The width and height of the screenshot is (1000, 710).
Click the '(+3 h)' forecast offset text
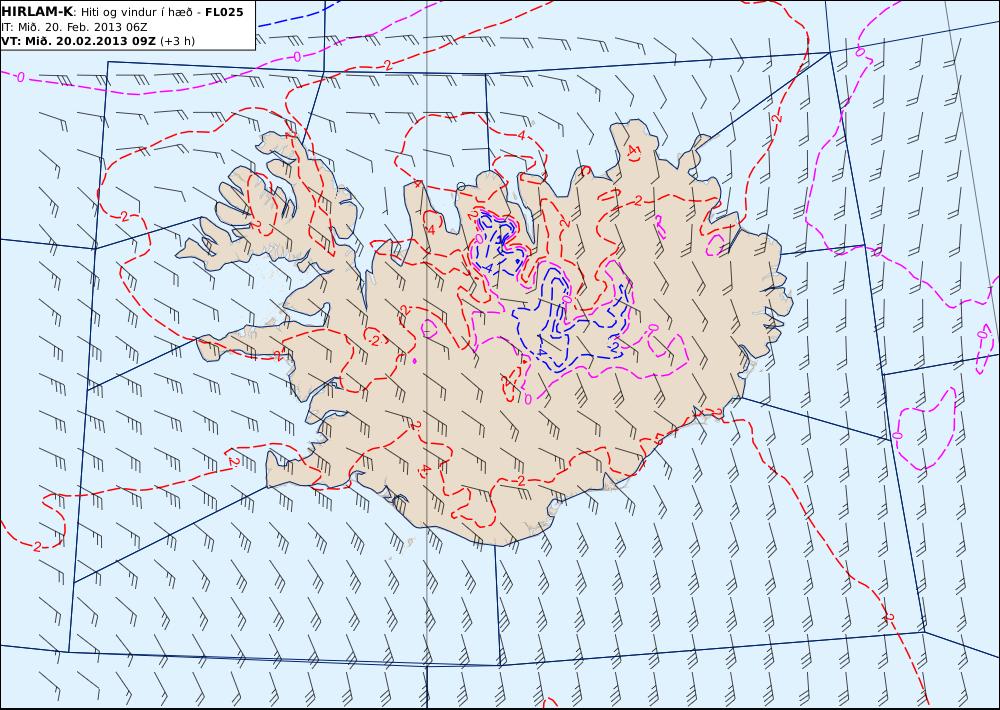coord(177,41)
